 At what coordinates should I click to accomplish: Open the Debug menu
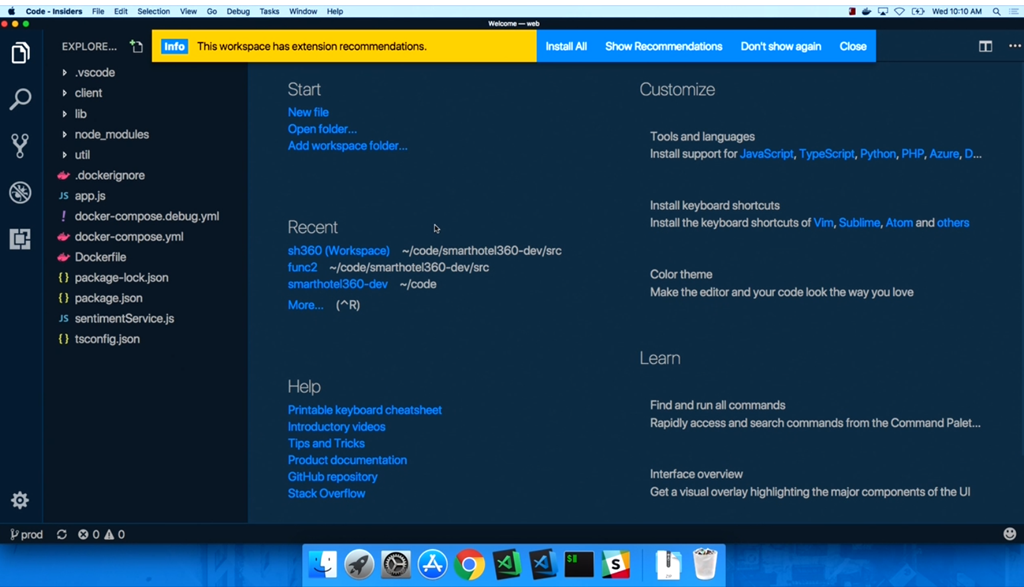[x=238, y=11]
